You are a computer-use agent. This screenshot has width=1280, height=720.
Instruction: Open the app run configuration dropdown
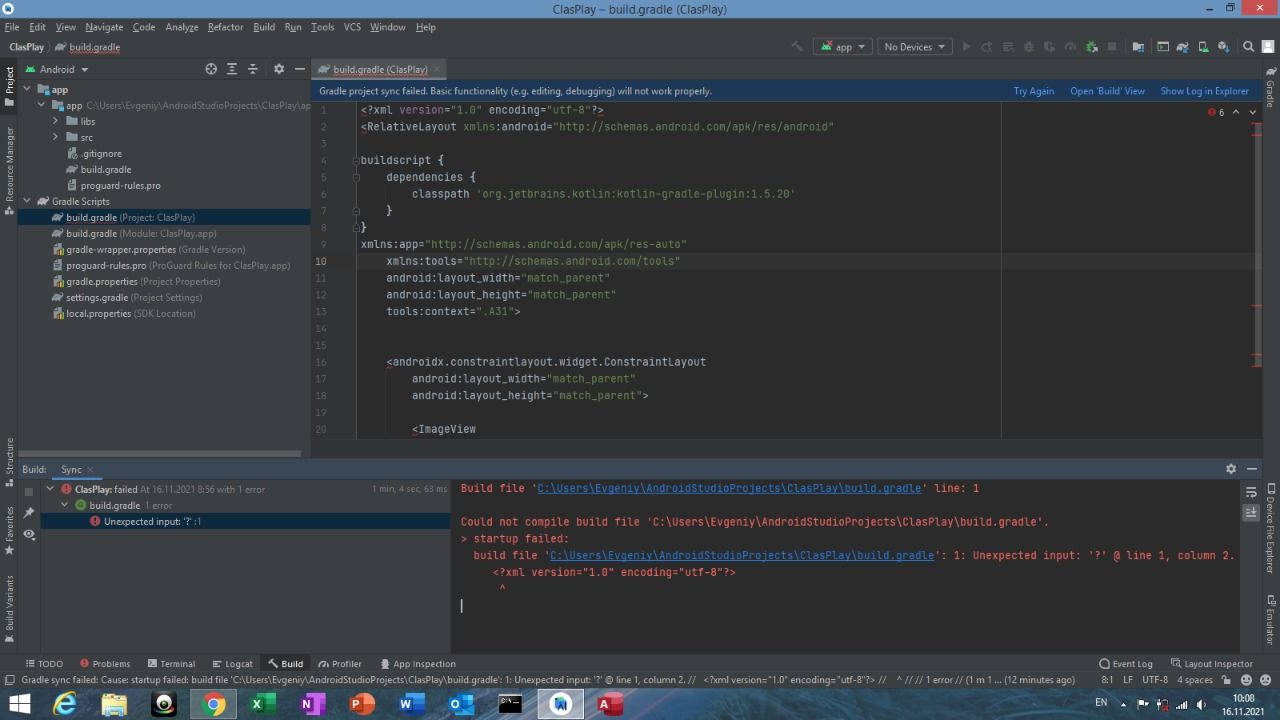pyautogui.click(x=843, y=47)
